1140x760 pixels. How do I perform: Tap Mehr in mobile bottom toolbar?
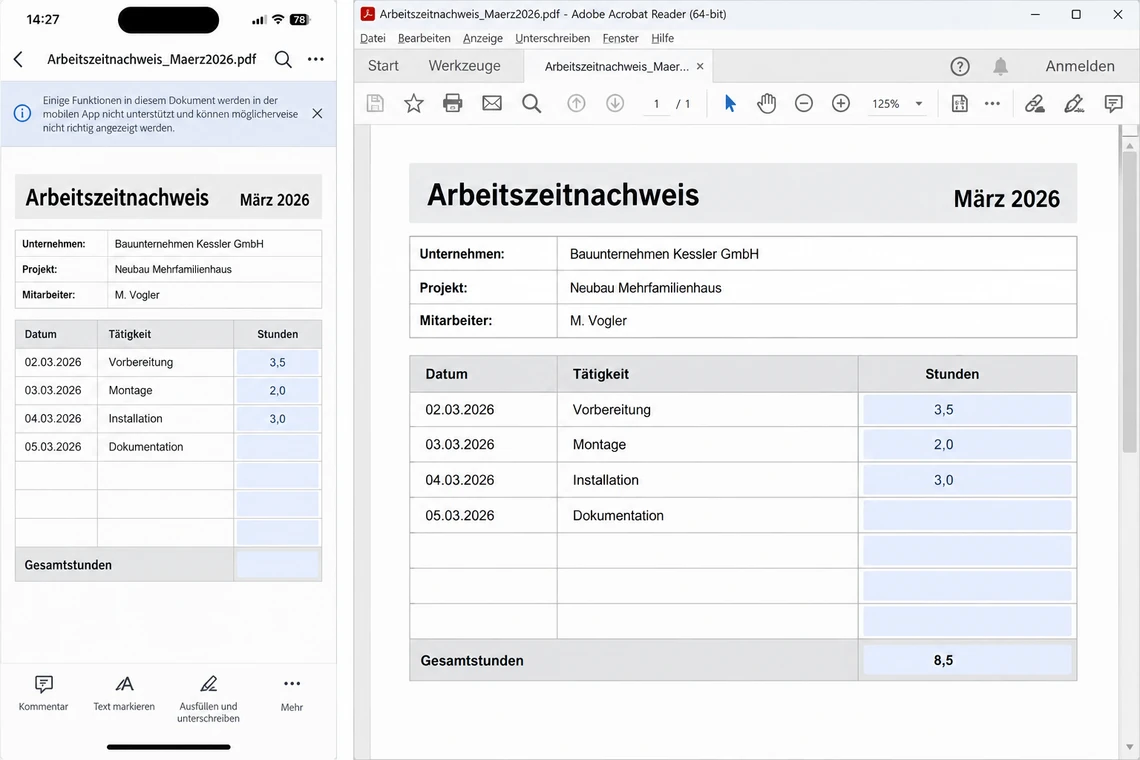pos(292,694)
